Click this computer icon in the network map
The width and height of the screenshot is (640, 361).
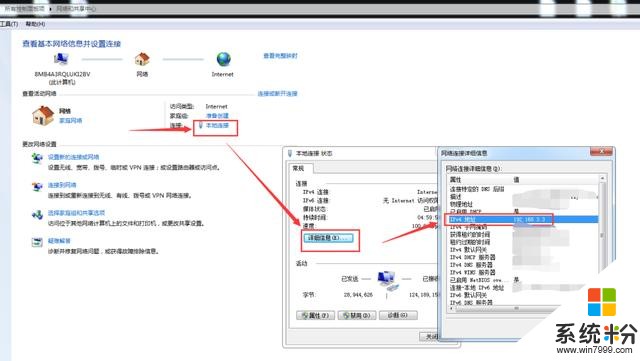click(x=61, y=60)
